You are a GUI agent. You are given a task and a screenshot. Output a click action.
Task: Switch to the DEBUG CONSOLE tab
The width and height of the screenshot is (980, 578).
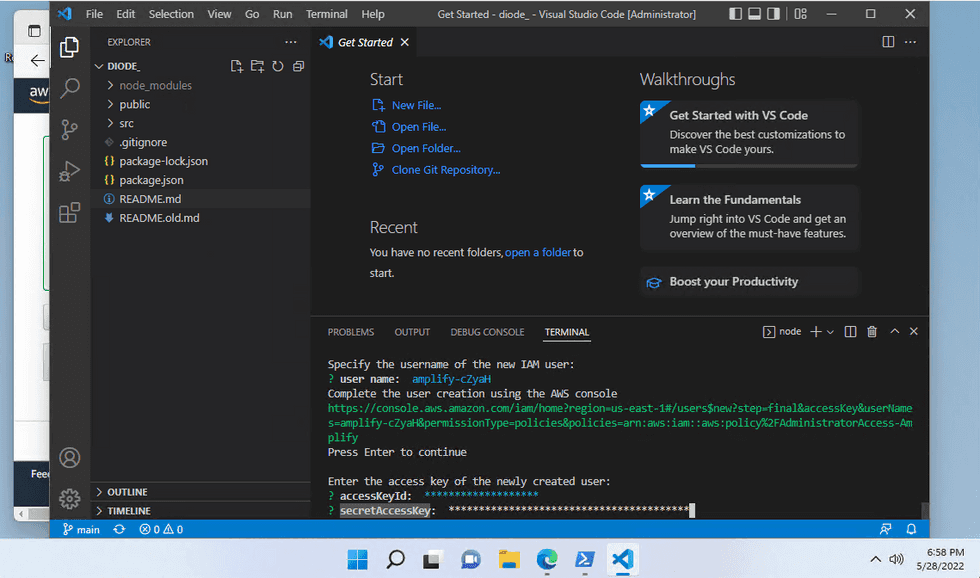point(488,332)
